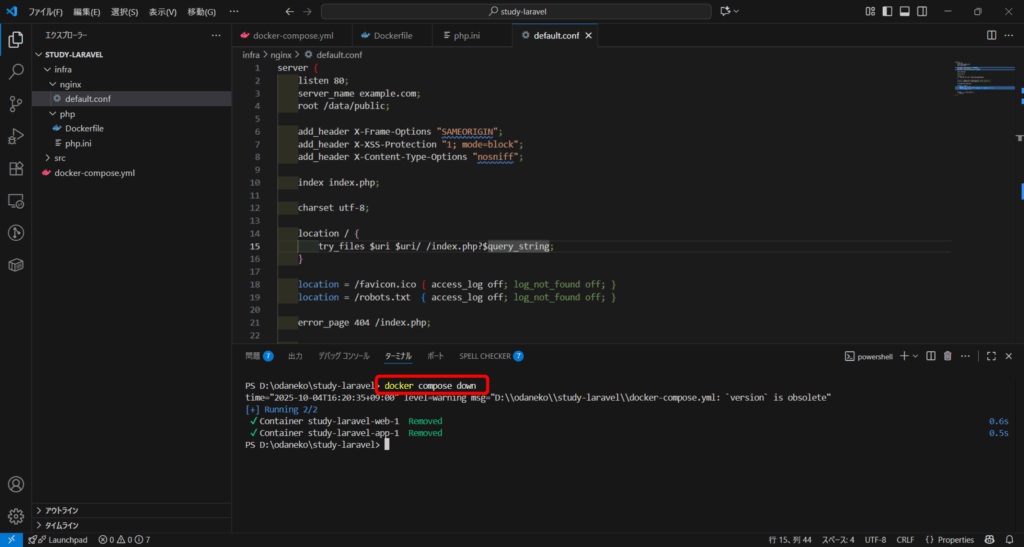Split the editor to the right
This screenshot has height=547, width=1024.
coord(991,35)
